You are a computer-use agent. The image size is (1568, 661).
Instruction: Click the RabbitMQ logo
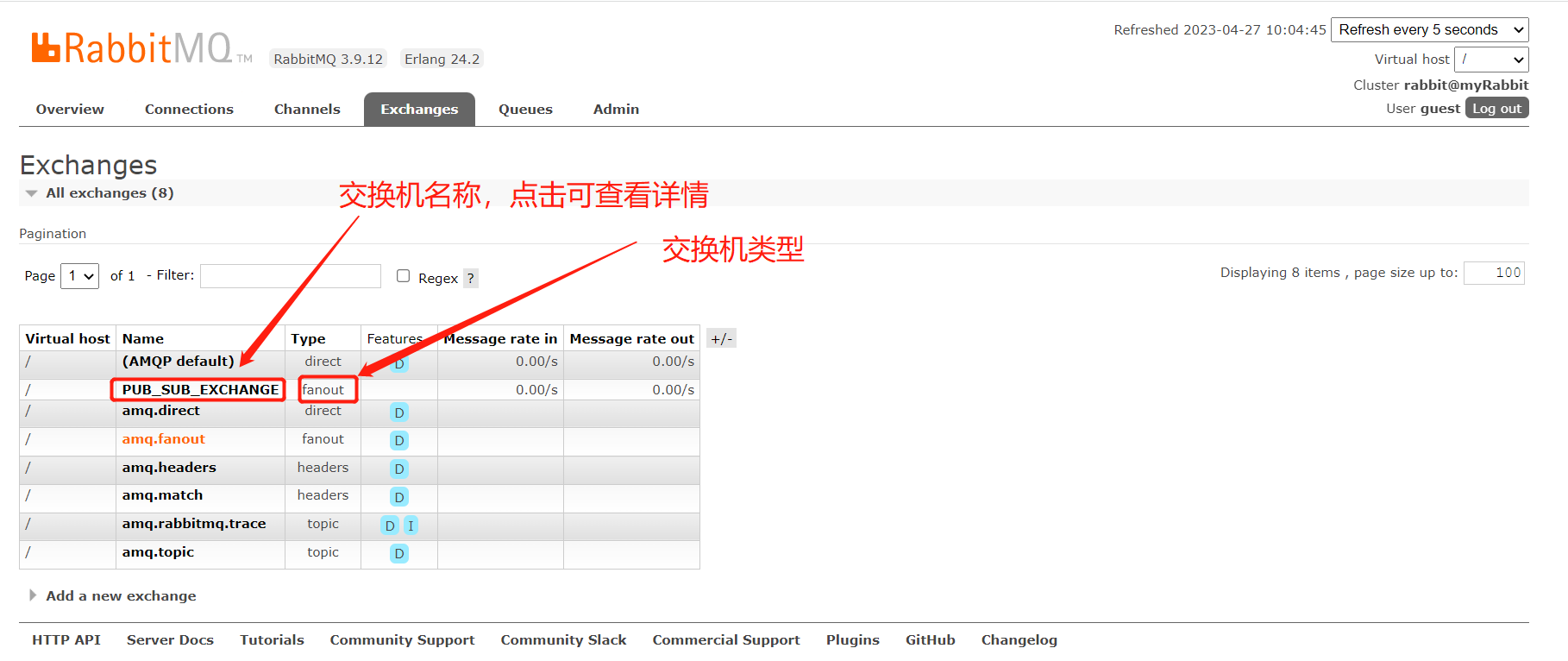(x=132, y=48)
